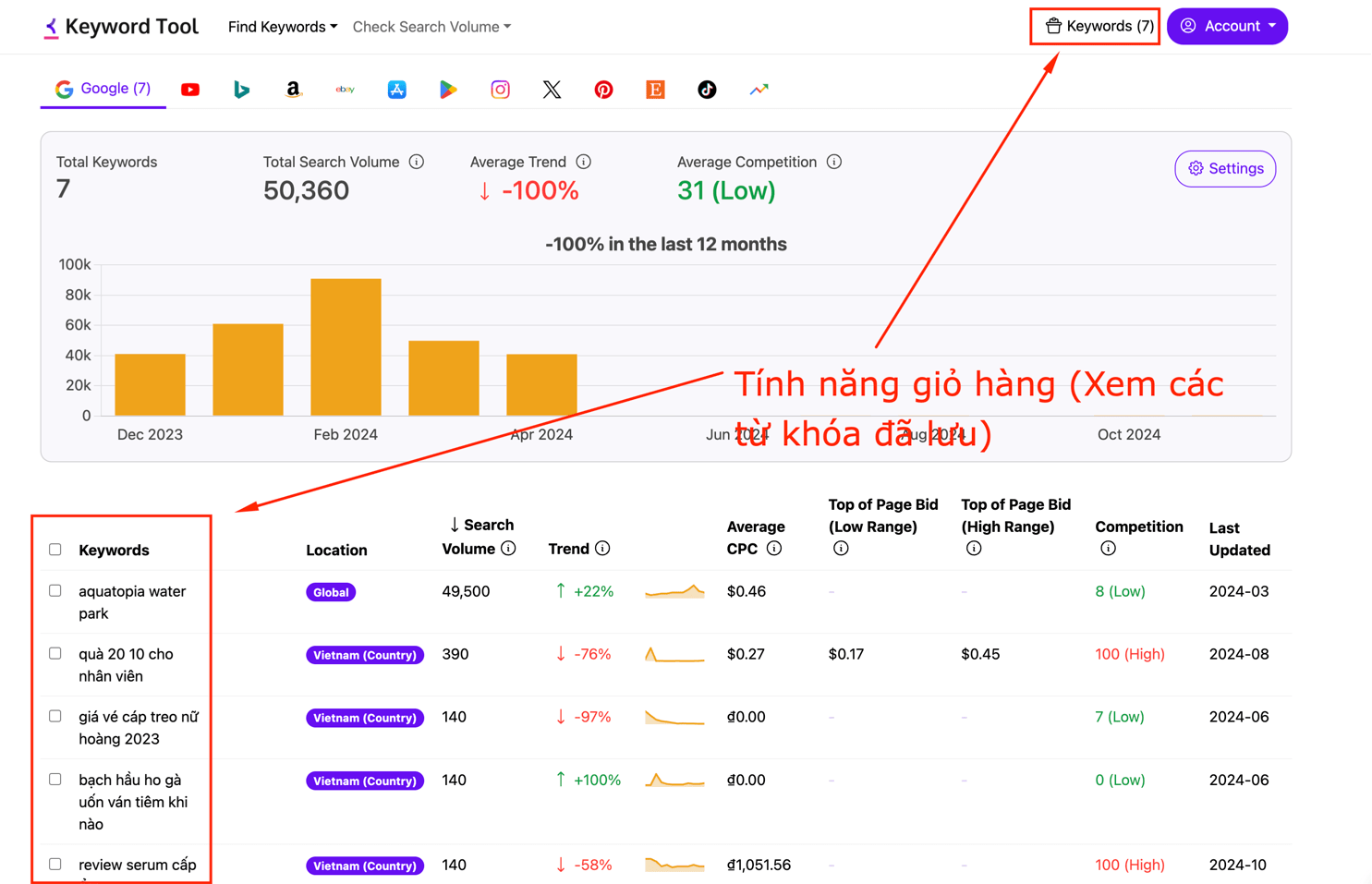Open the YouTube platform tab
This screenshot has width=1372, height=884.
[190, 90]
